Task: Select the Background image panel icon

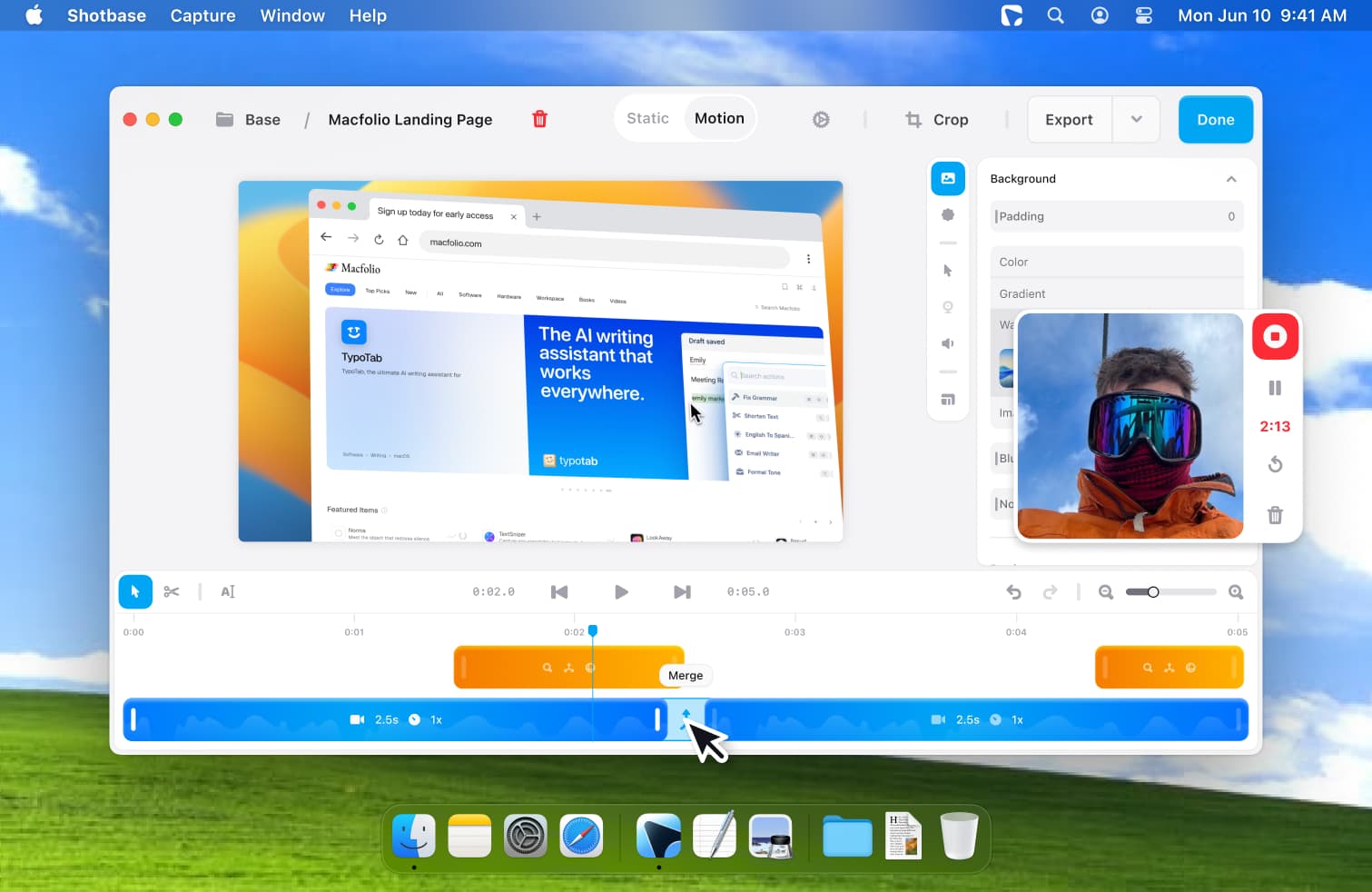Action: pos(947,178)
